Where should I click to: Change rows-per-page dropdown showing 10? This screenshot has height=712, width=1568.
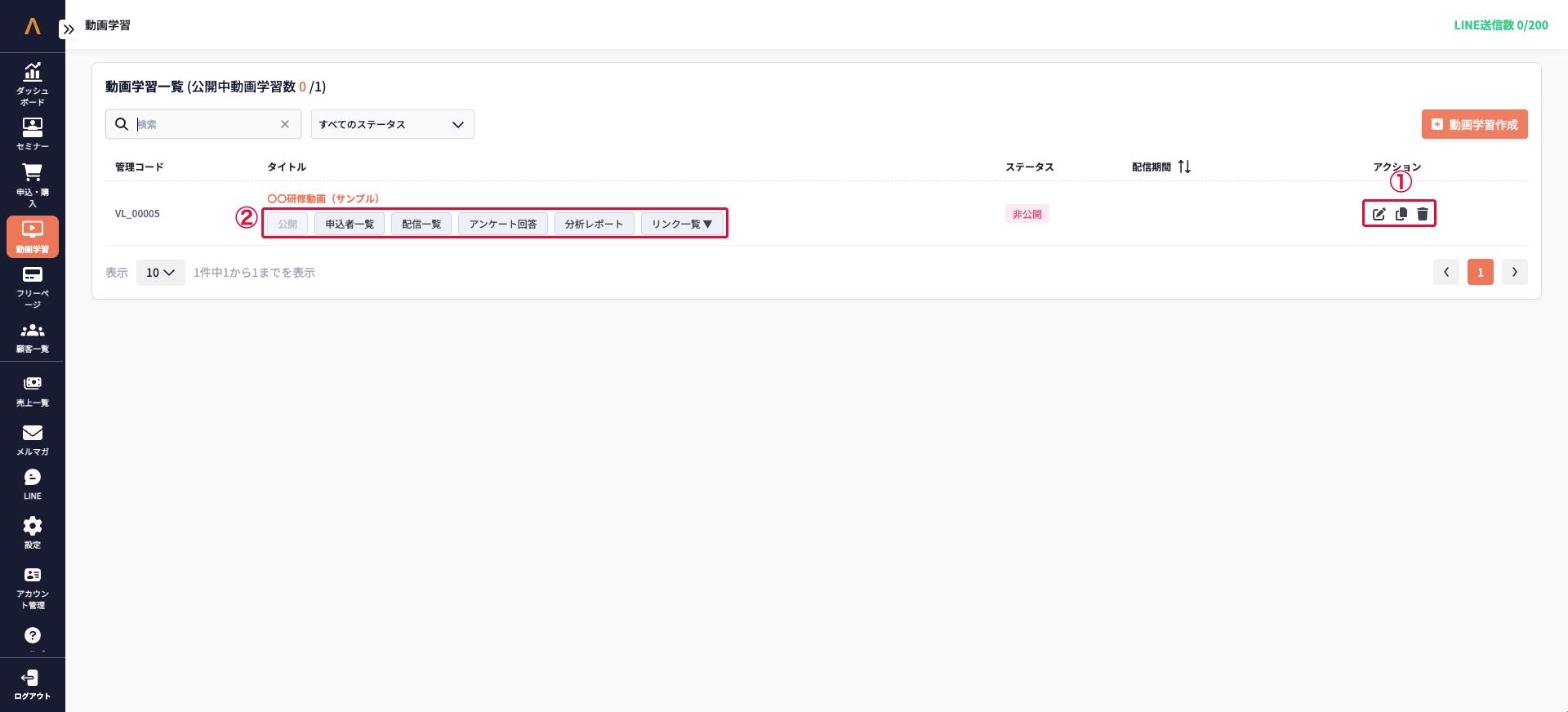160,272
